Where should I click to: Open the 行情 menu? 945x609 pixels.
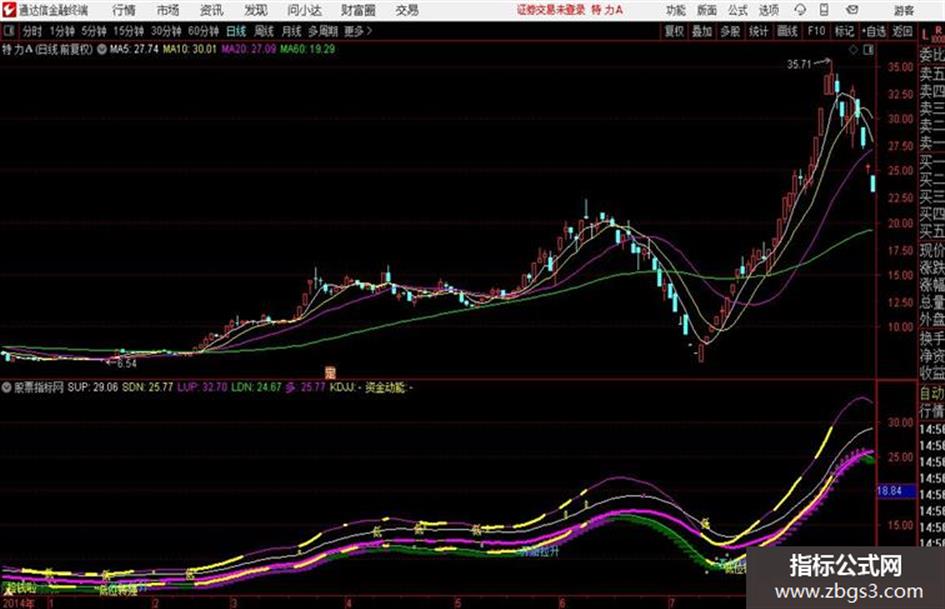(x=124, y=10)
